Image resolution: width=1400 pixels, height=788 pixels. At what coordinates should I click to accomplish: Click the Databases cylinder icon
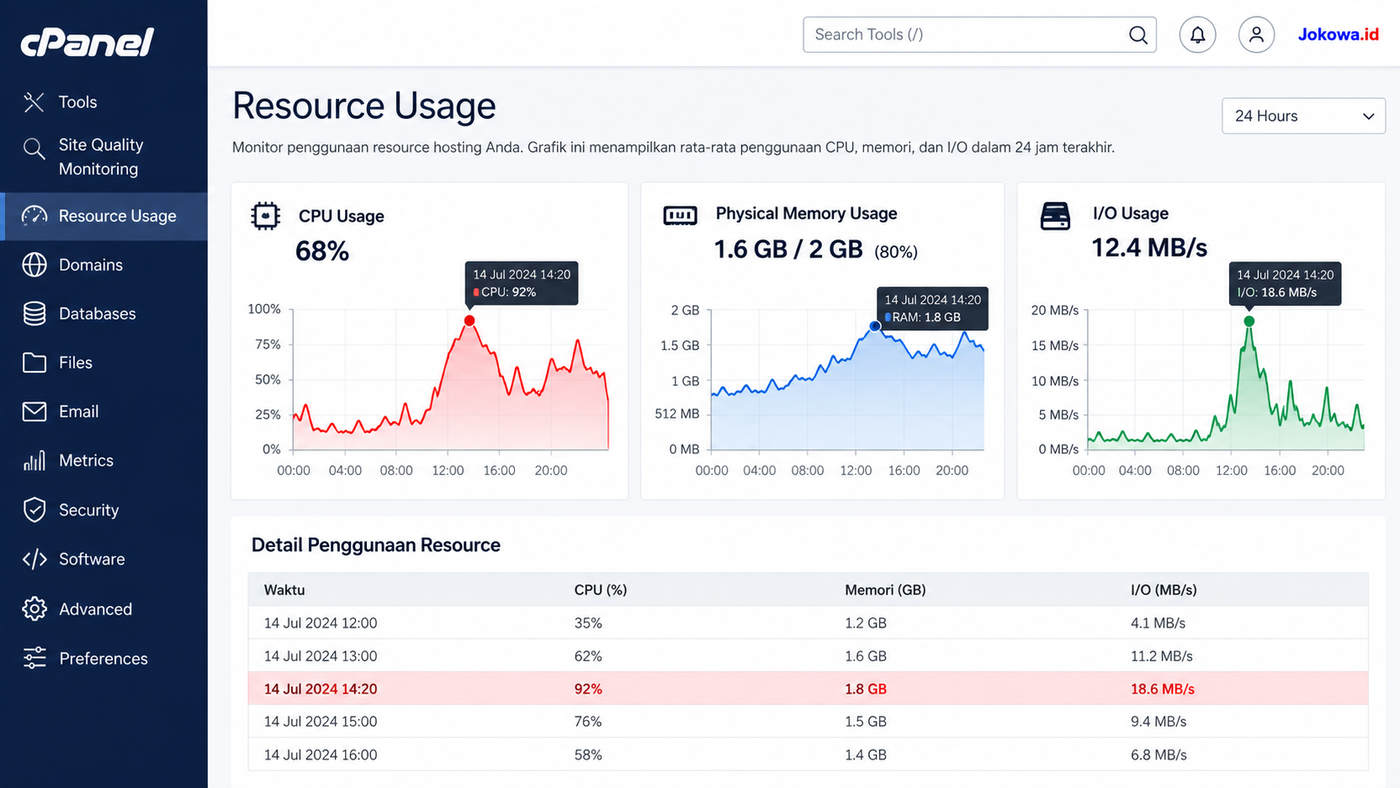pyautogui.click(x=34, y=314)
